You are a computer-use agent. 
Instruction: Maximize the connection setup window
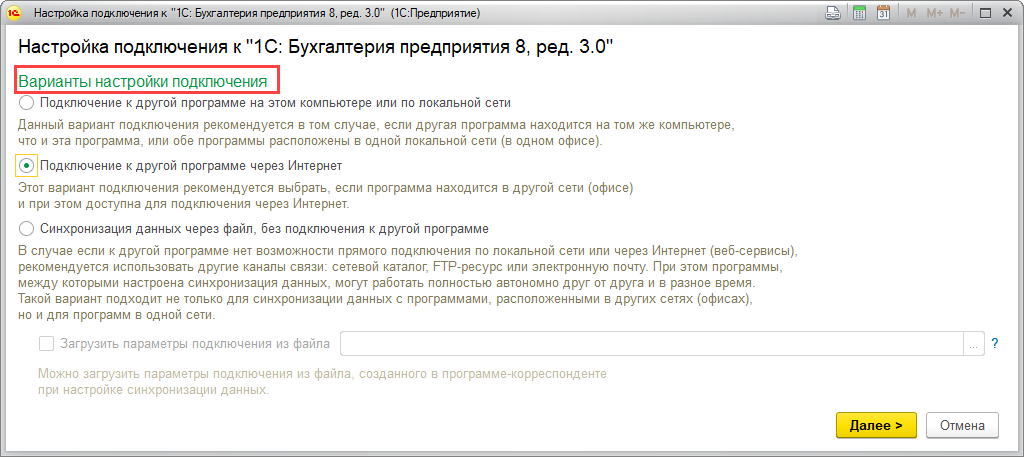[986, 14]
